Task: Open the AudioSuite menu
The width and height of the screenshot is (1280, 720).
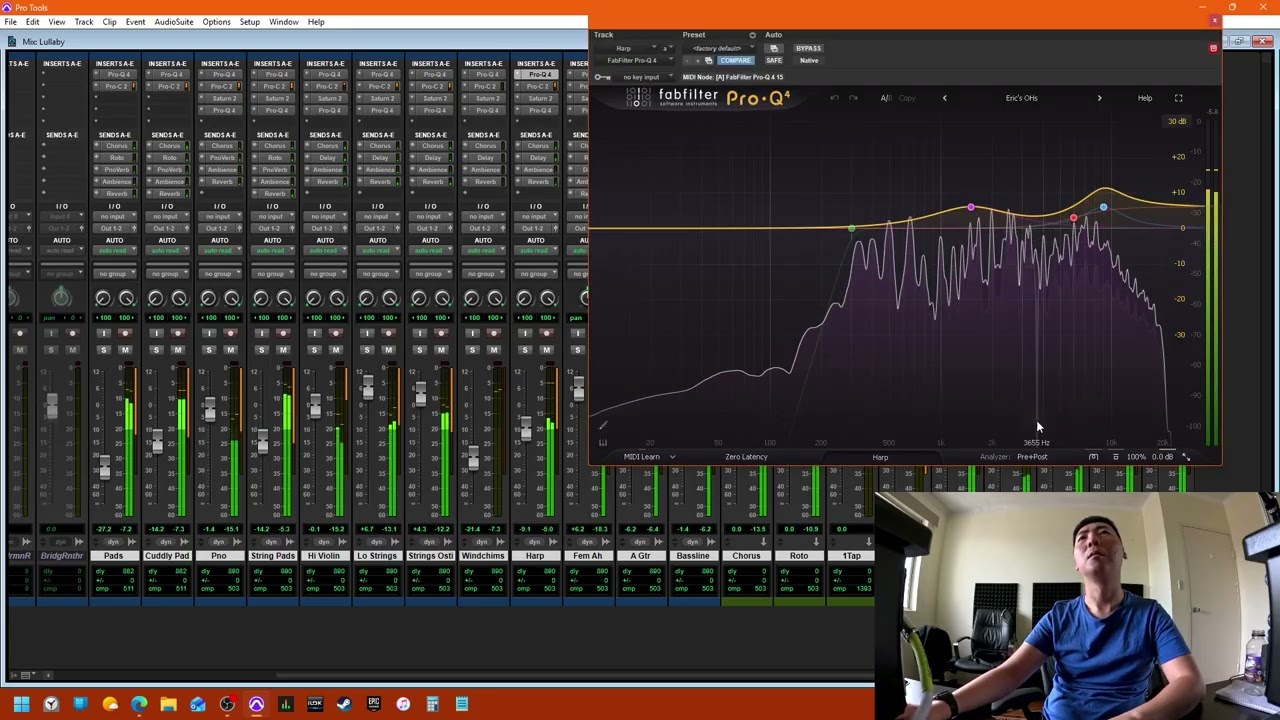Action: click(174, 22)
